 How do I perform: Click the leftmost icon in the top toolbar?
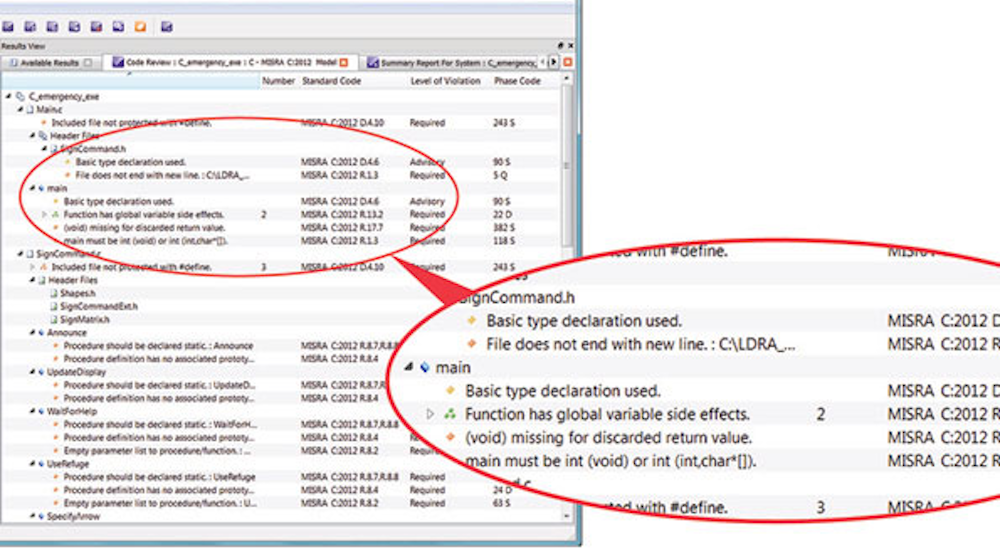8,26
